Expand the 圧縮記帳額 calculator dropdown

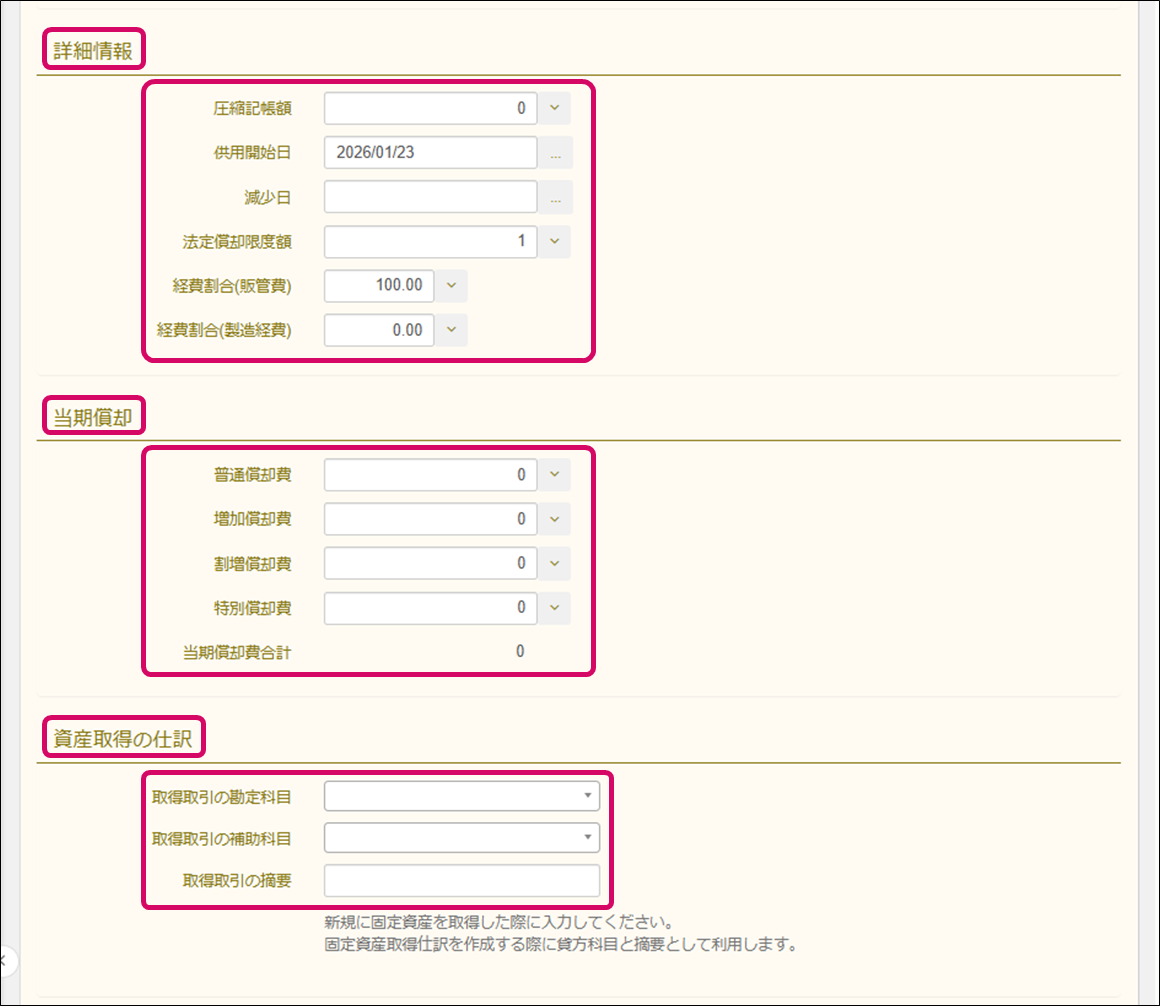tap(555, 108)
